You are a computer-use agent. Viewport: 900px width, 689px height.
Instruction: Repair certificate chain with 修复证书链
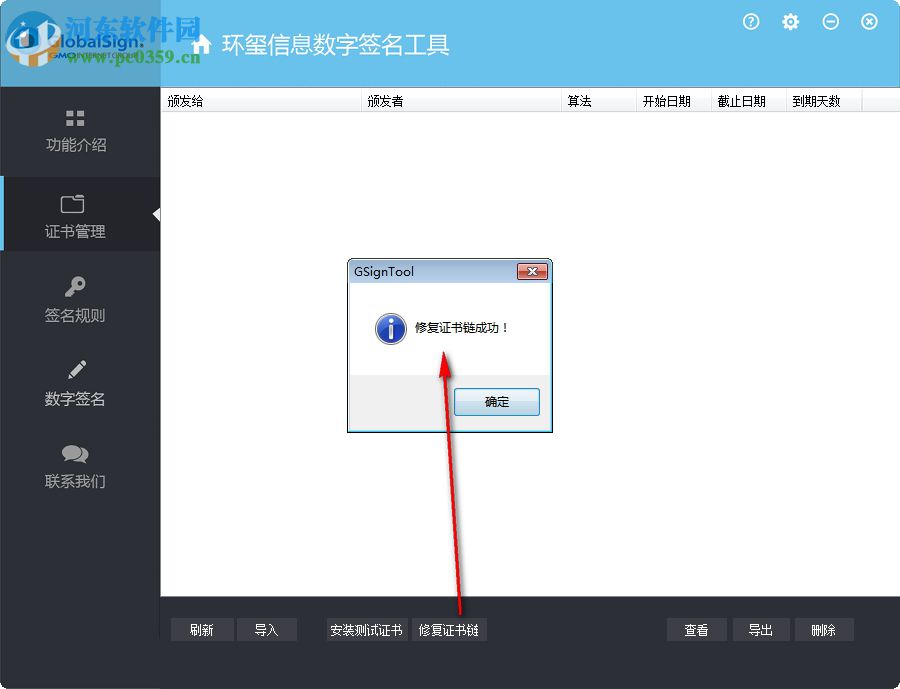click(x=449, y=630)
